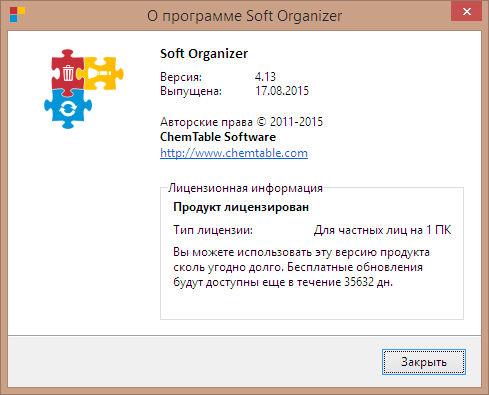
Task: Click the Soft Organizer title bar icon
Action: coord(17,15)
